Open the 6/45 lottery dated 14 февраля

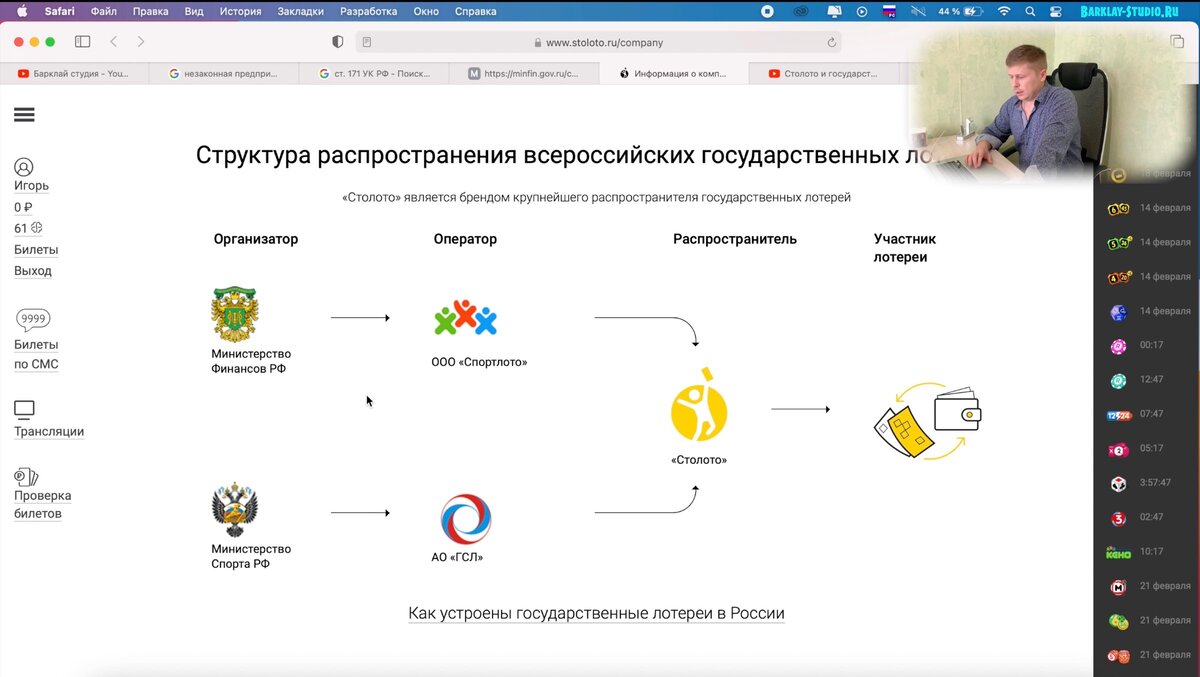pos(1118,208)
